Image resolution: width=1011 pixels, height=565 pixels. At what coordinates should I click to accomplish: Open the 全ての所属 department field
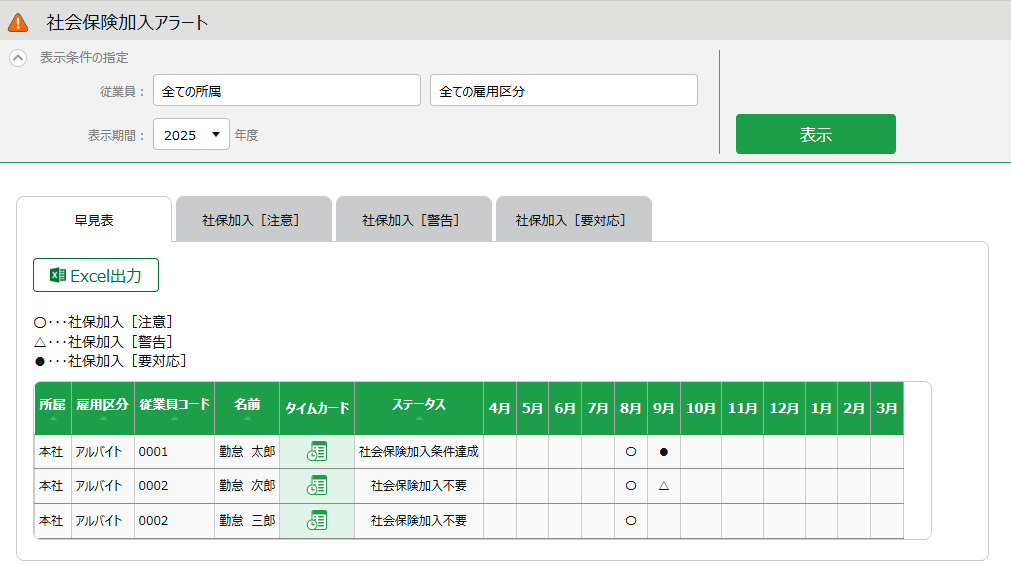click(287, 90)
